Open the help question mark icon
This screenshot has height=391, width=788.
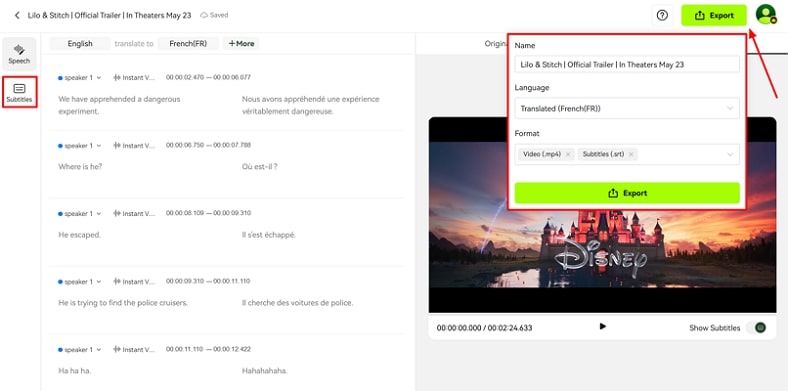coord(662,16)
